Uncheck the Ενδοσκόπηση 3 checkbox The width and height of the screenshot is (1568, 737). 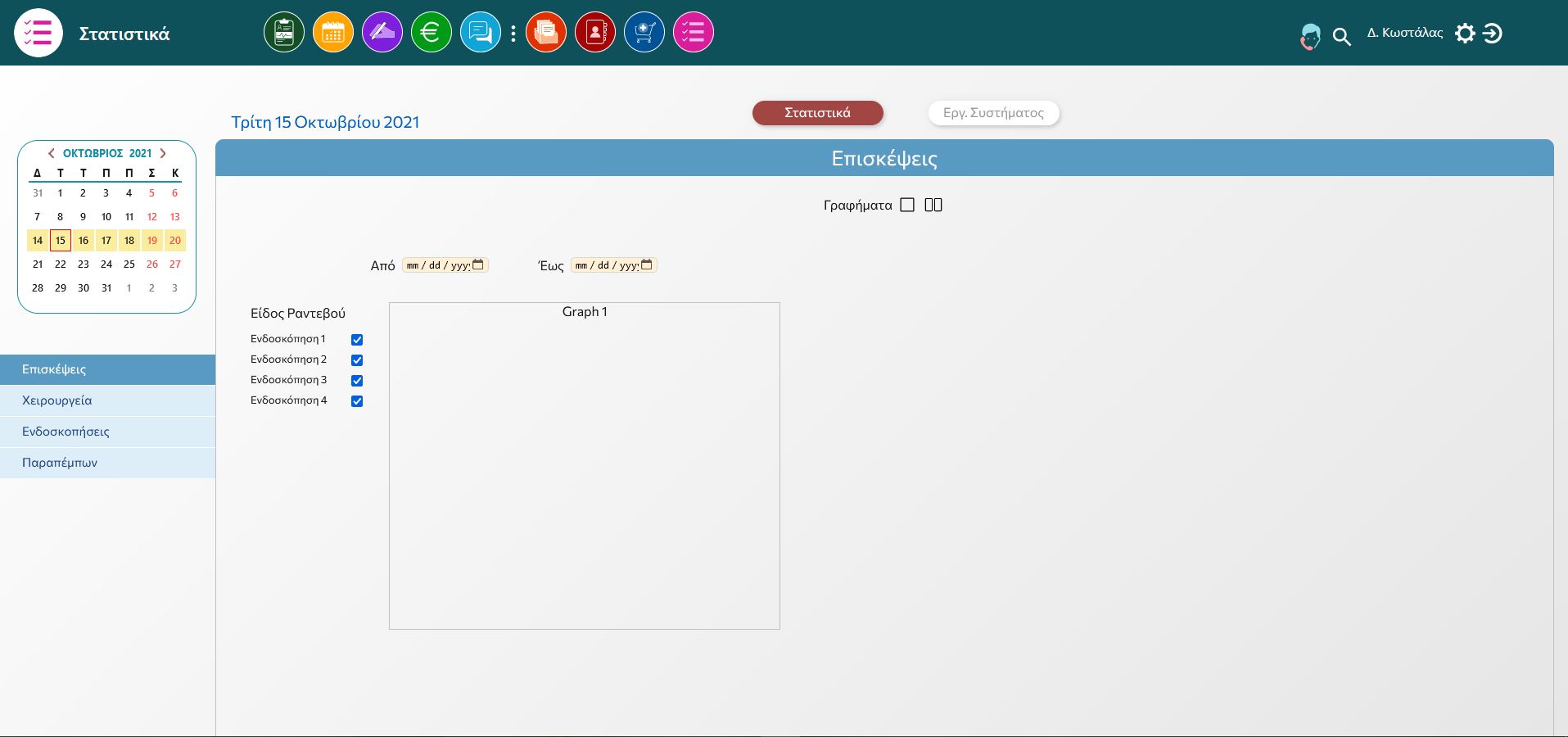[x=357, y=381]
